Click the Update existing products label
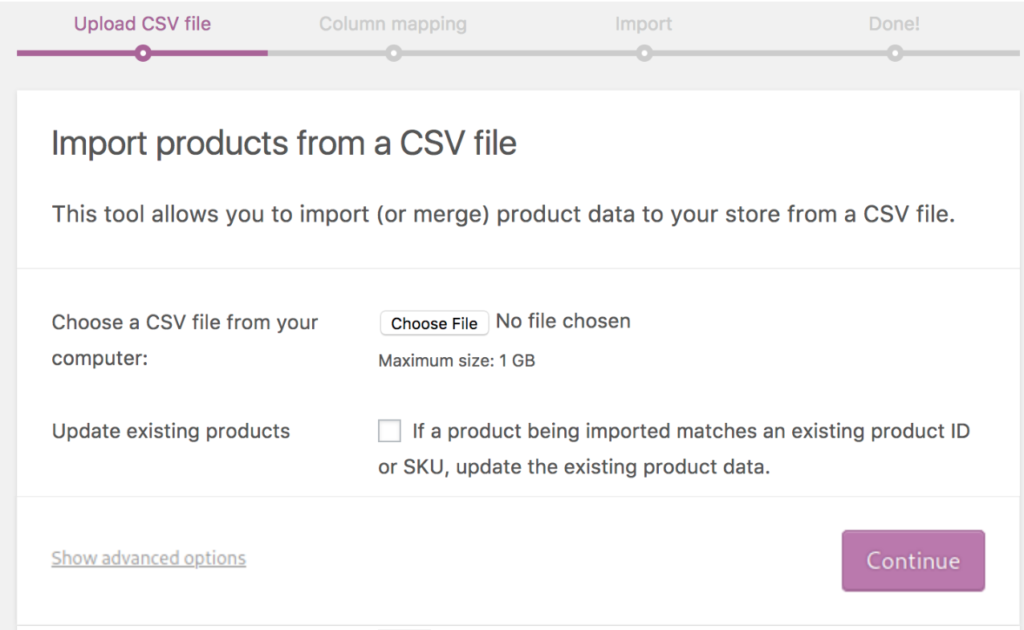 tap(170, 431)
